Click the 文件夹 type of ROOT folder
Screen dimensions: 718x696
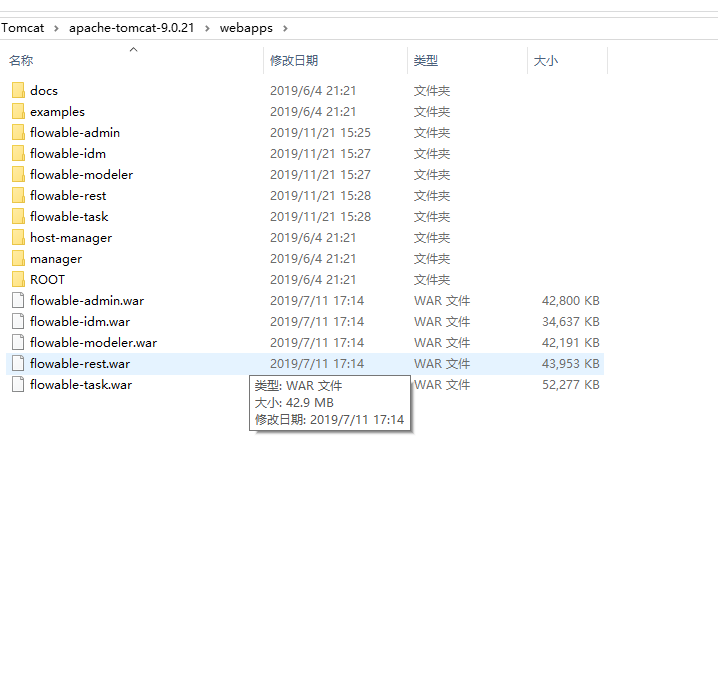click(x=432, y=280)
